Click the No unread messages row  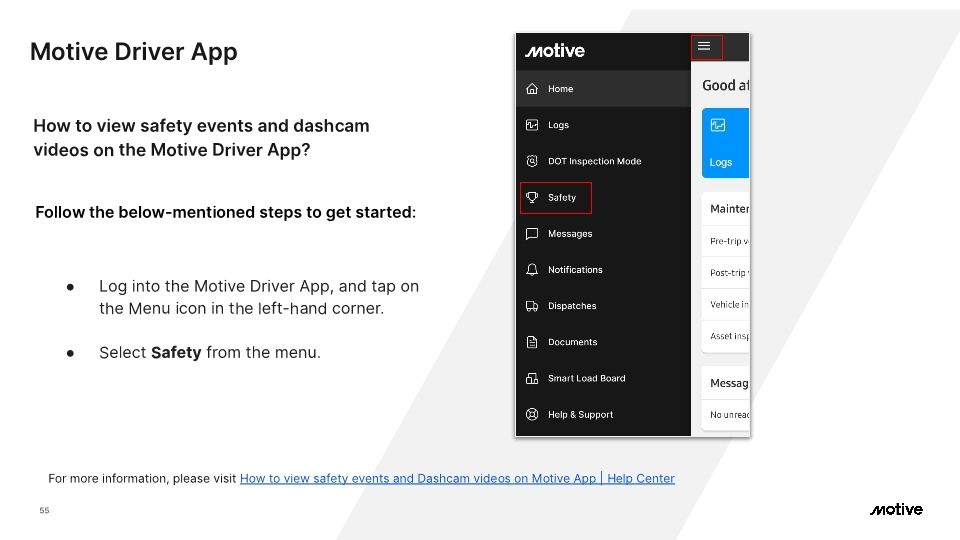click(726, 415)
